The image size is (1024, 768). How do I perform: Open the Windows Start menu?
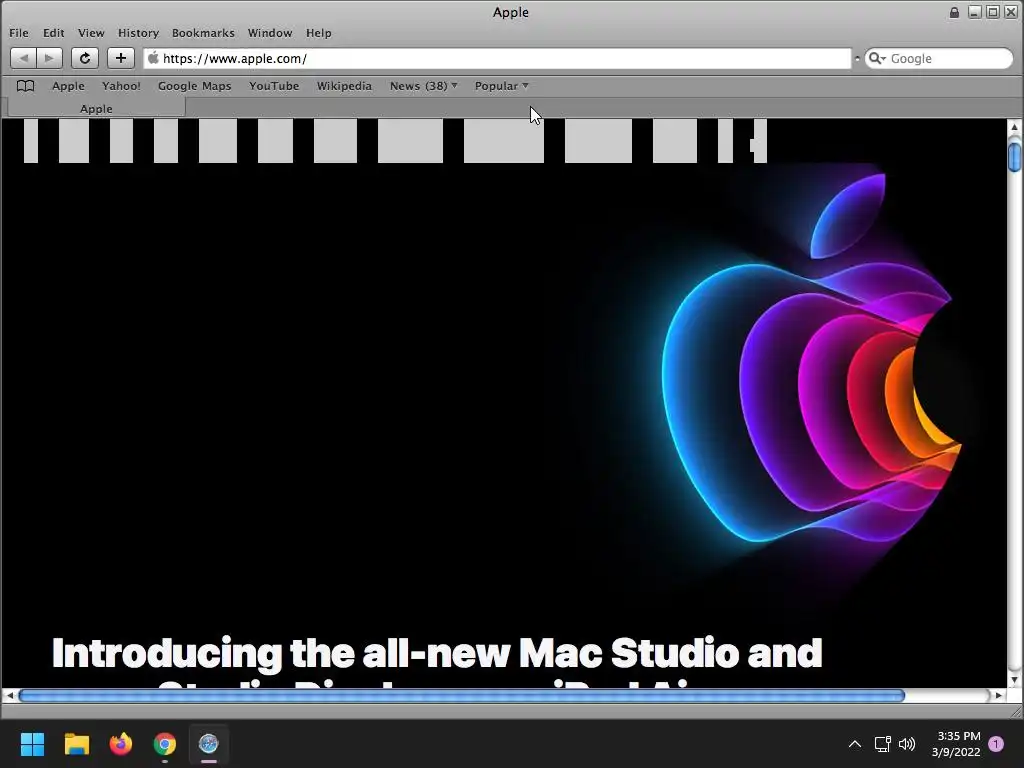(x=32, y=744)
